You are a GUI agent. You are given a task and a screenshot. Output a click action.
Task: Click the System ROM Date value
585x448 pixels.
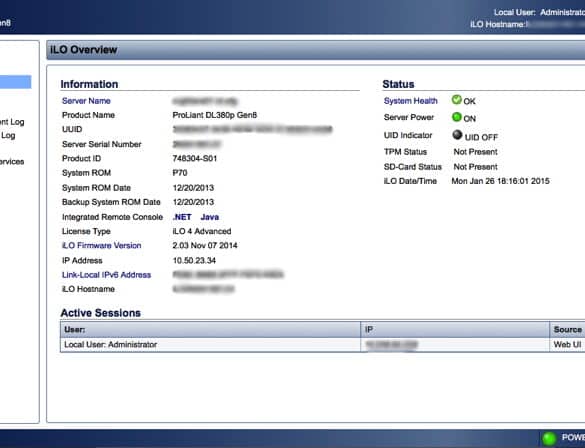[193, 188]
